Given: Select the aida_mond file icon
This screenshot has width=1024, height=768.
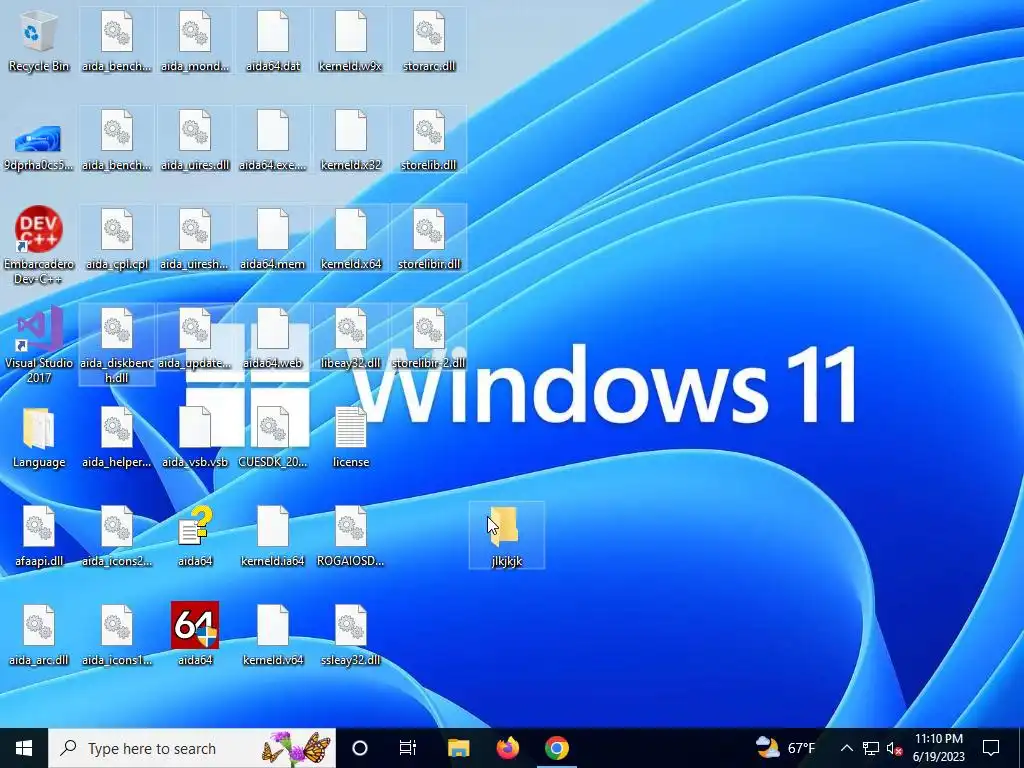Looking at the screenshot, I should (195, 40).
